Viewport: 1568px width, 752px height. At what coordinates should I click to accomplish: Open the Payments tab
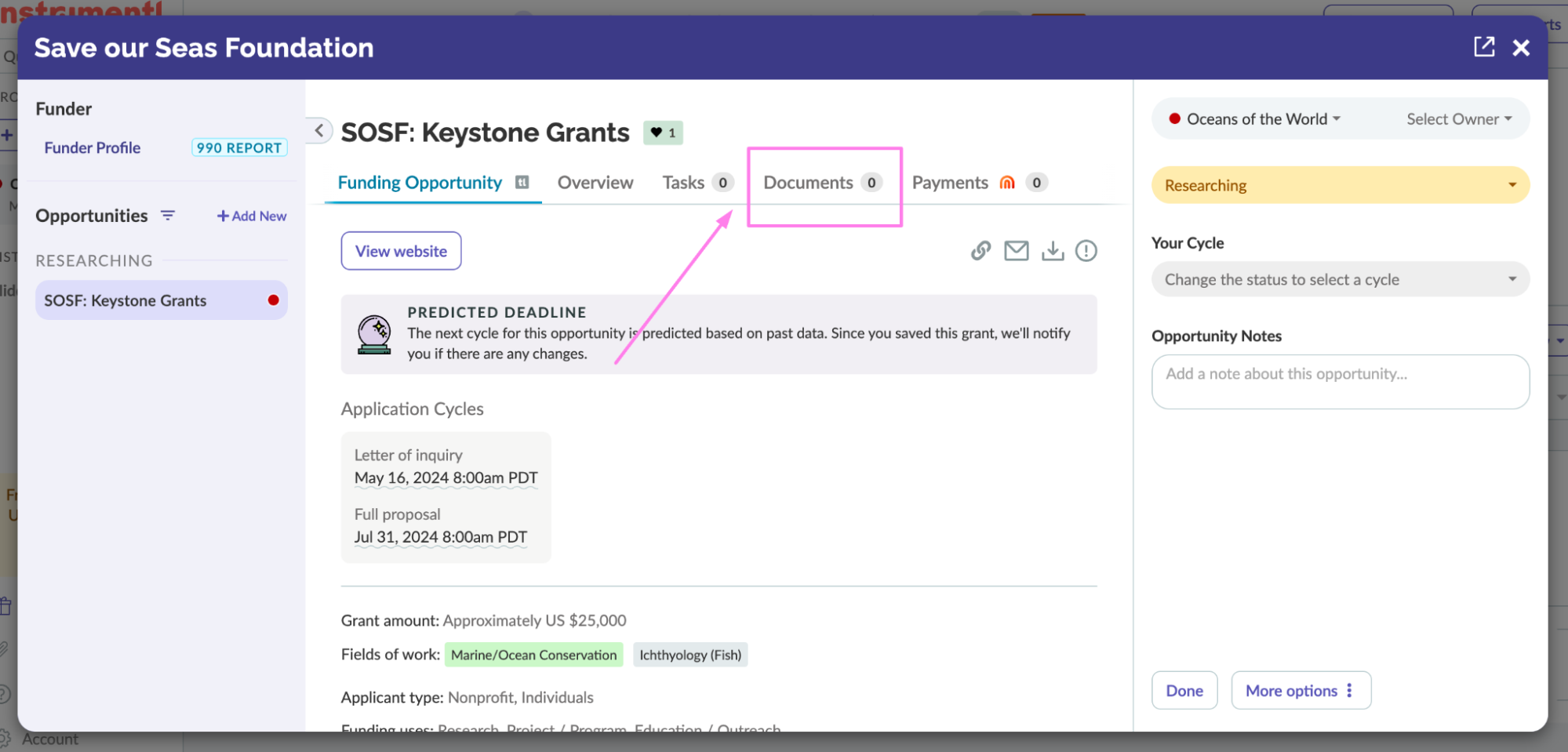click(x=979, y=183)
